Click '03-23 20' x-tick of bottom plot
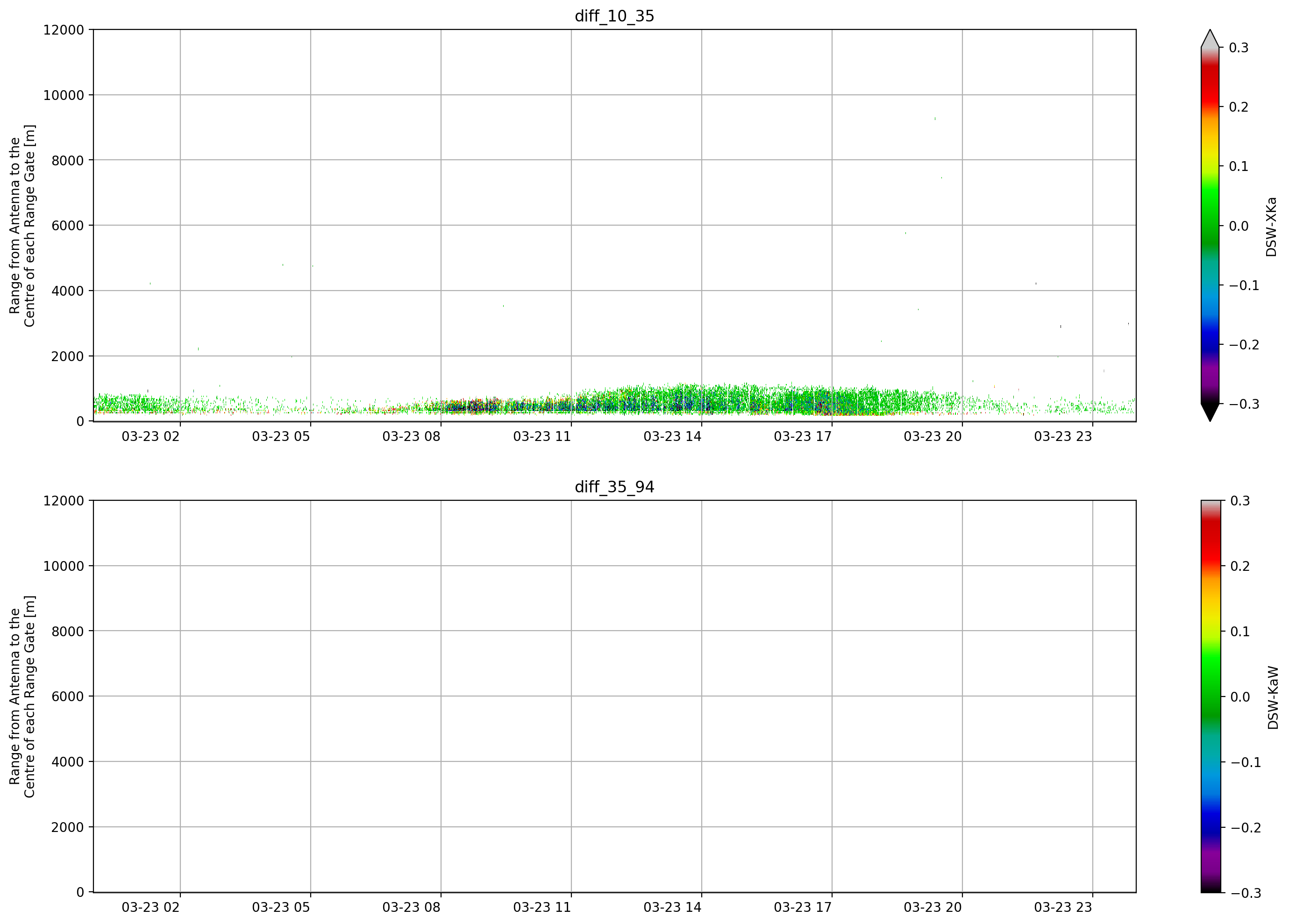 coord(933,908)
